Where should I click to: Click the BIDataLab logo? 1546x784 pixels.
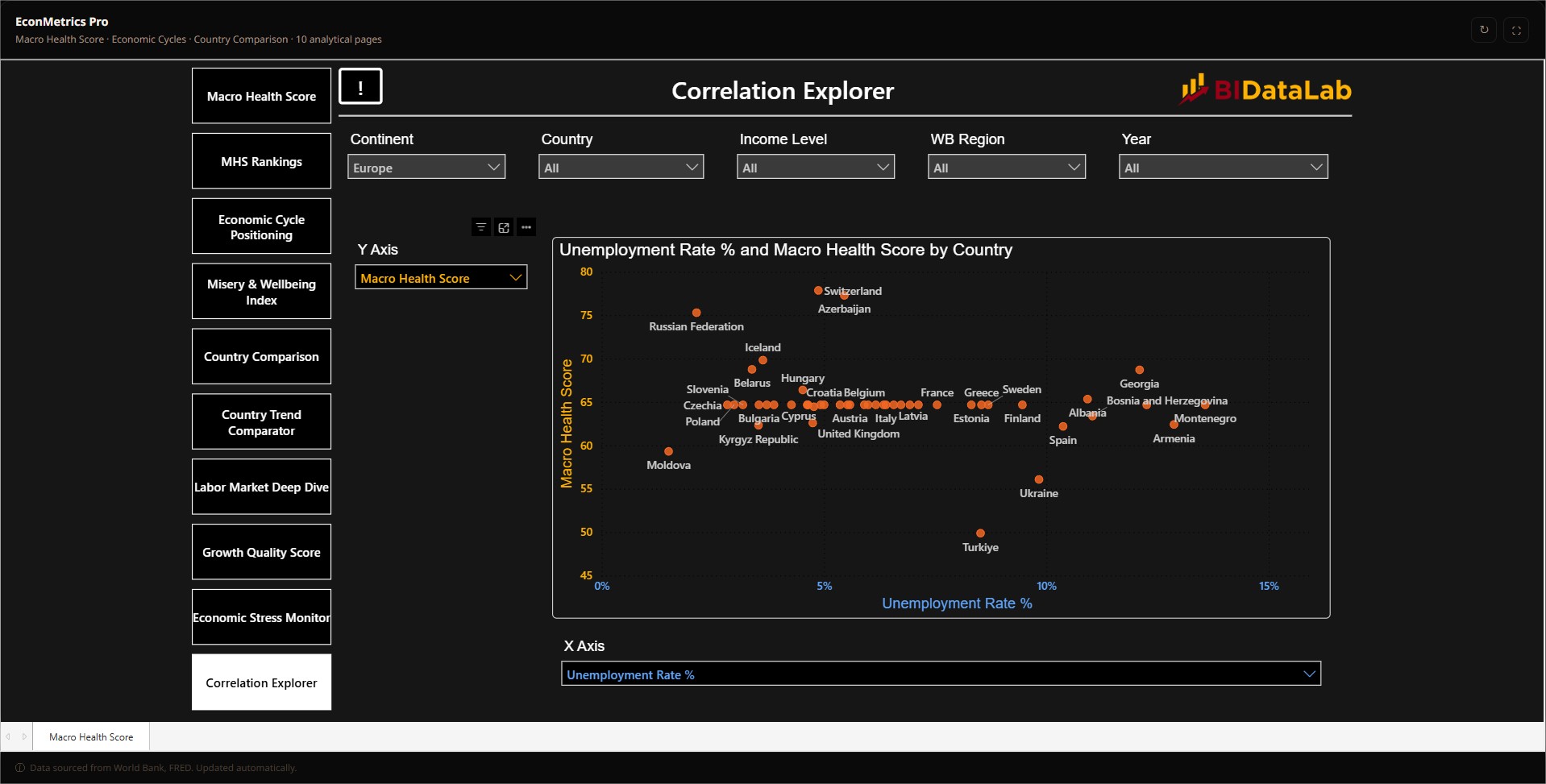pos(1265,89)
